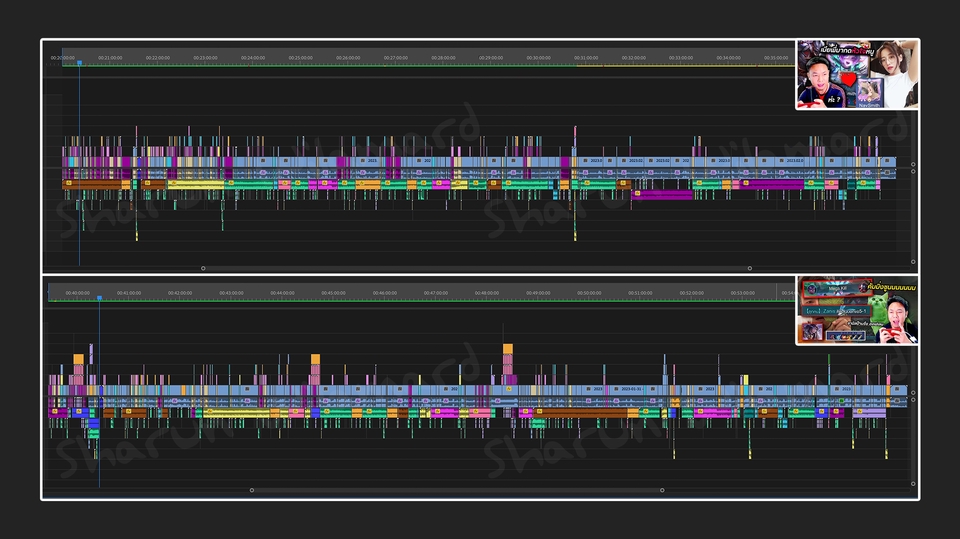Click the 00:48:00:00 mark on the bottom ruler
Viewport: 960px width, 539px height.
pyautogui.click(x=487, y=293)
